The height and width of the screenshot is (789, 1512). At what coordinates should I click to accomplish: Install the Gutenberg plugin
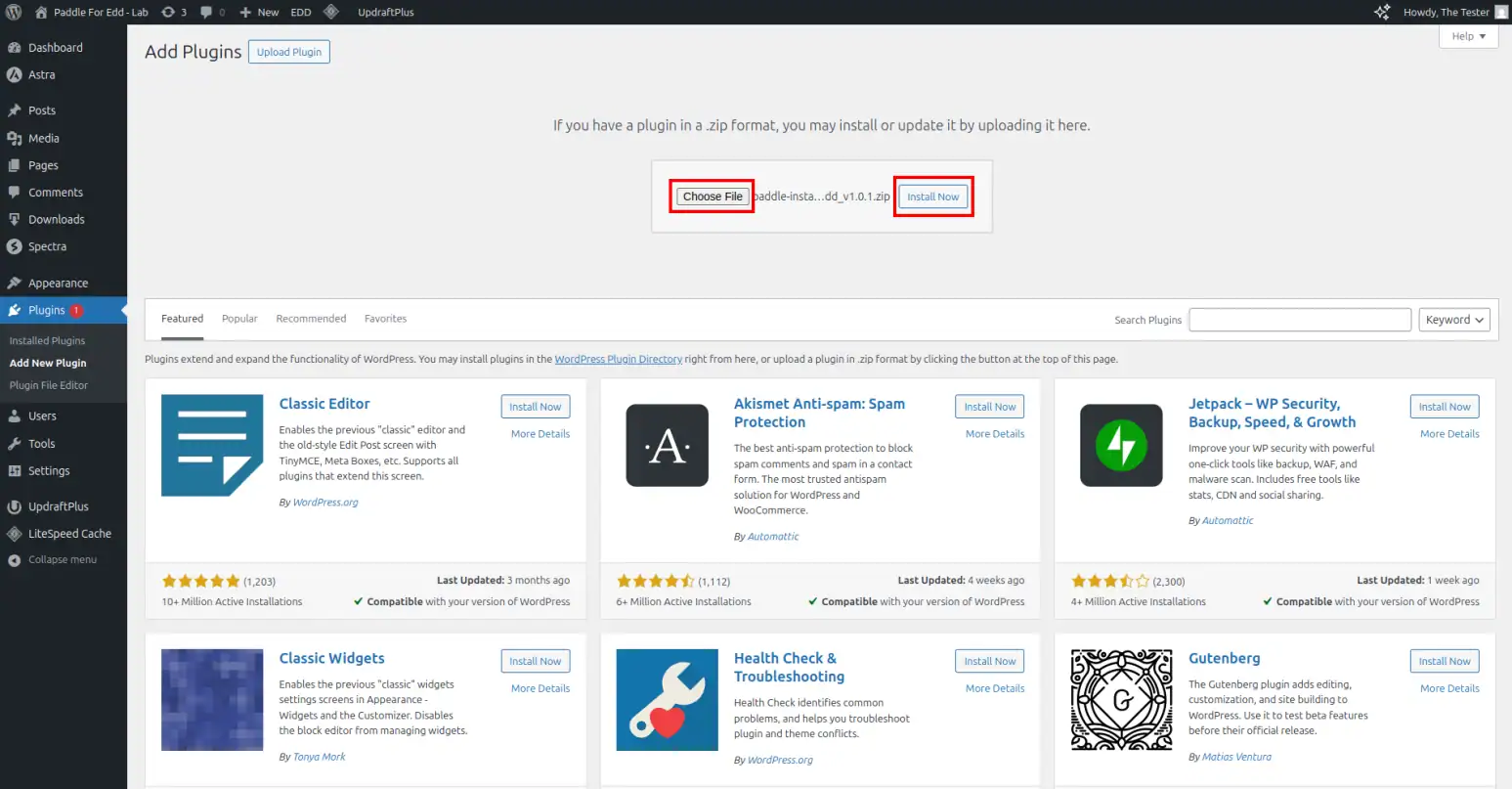tap(1445, 661)
